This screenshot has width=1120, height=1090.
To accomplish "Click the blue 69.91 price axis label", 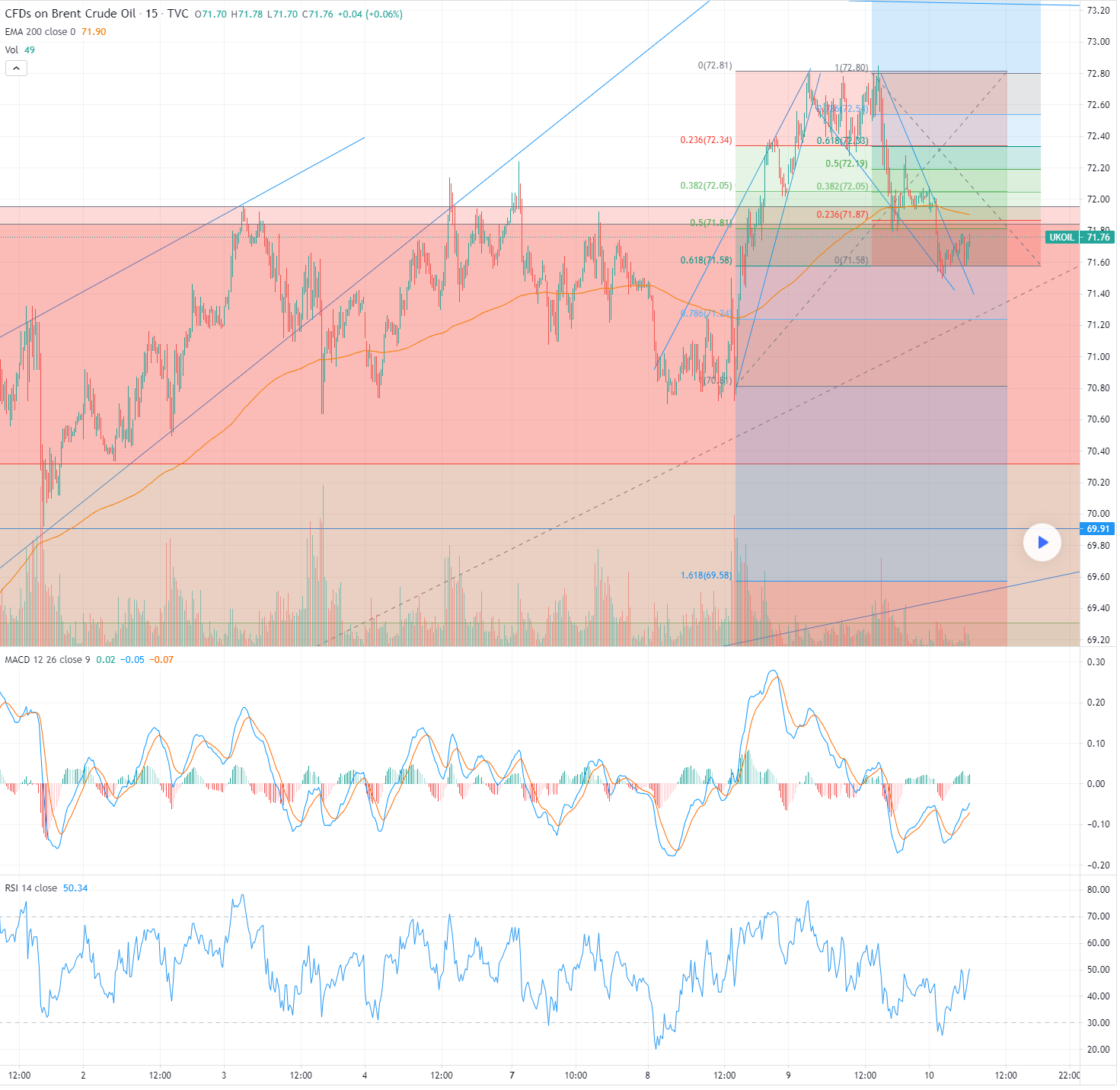I will [1097, 529].
